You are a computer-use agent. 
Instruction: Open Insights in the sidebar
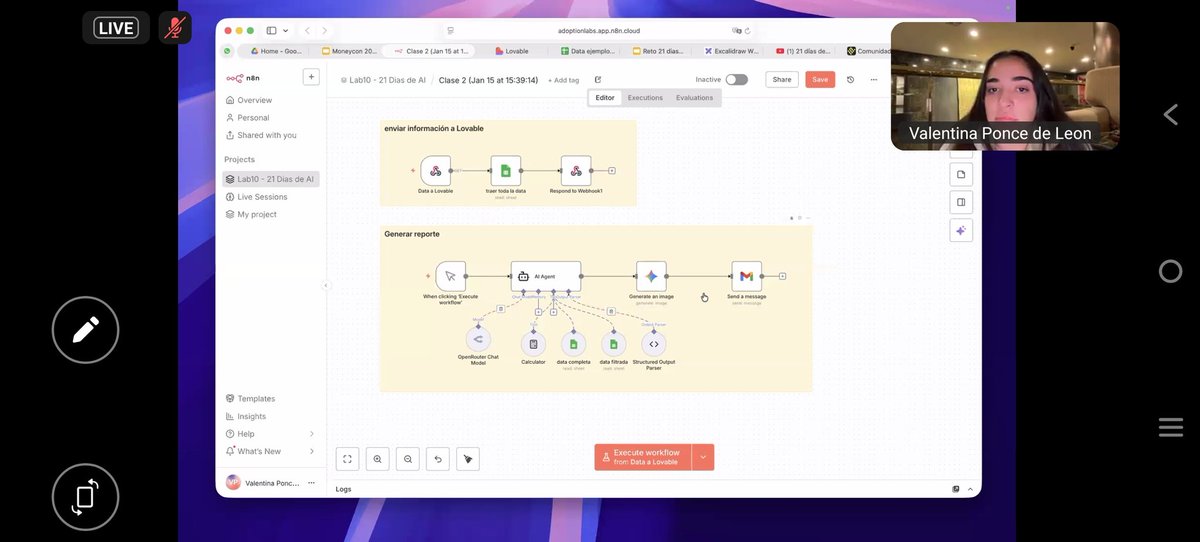pyautogui.click(x=252, y=416)
